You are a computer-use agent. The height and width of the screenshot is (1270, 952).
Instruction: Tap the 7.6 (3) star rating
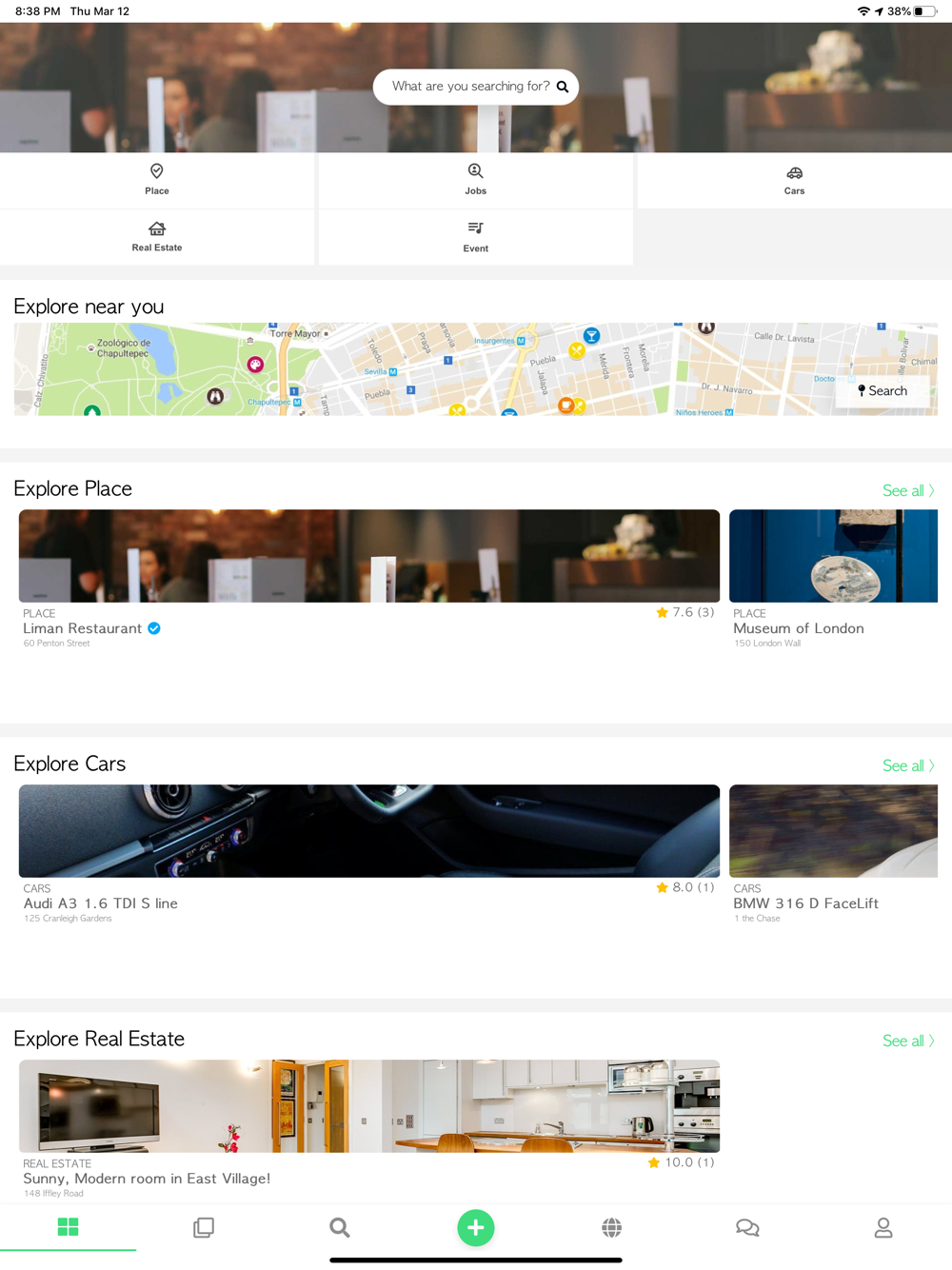pyautogui.click(x=684, y=612)
